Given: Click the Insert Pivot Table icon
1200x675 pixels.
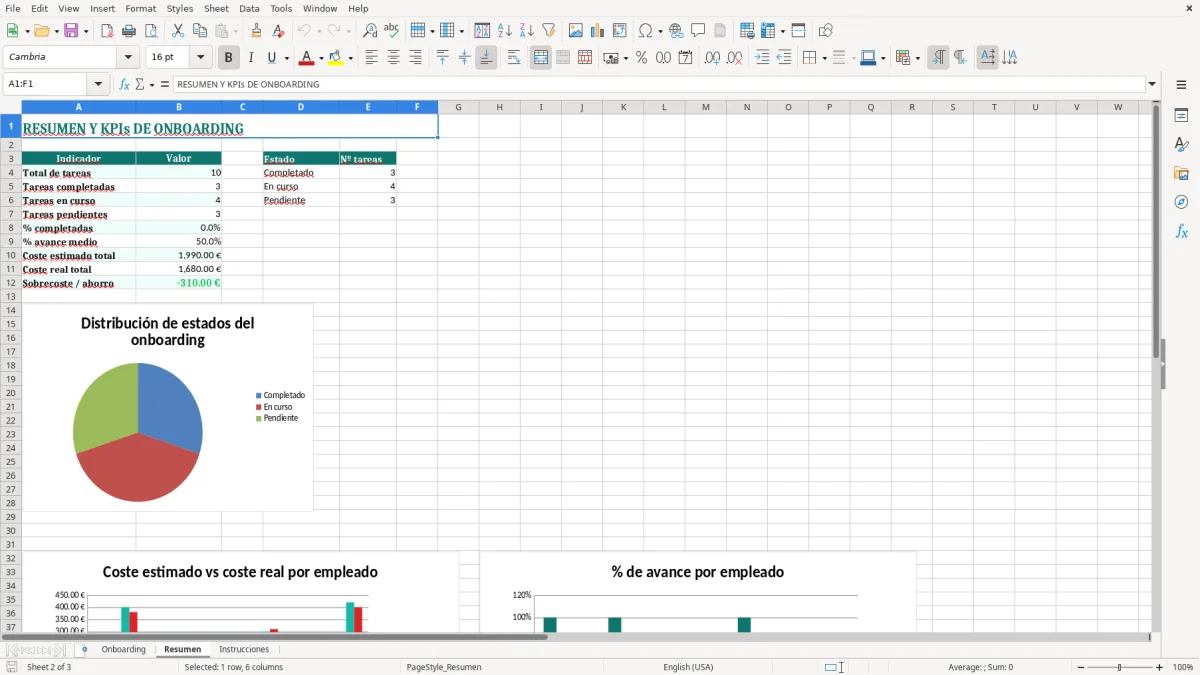Looking at the screenshot, I should pos(620,31).
